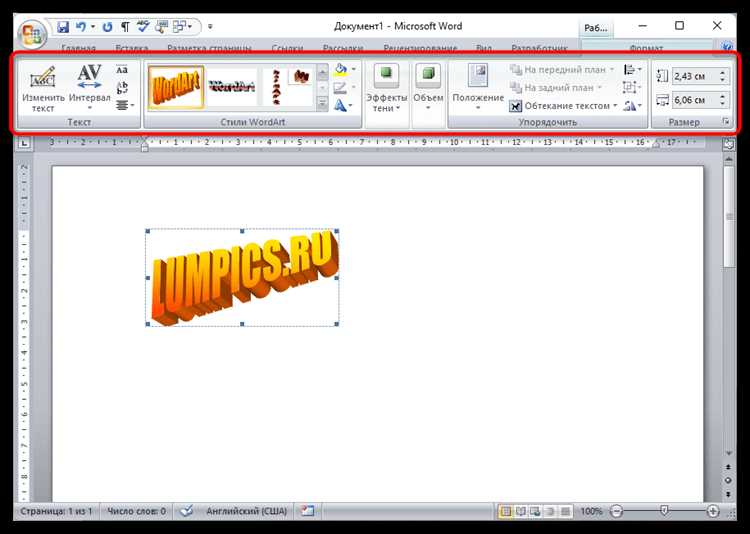Run the spelling check ABC icon
The image size is (750, 534).
143,27
